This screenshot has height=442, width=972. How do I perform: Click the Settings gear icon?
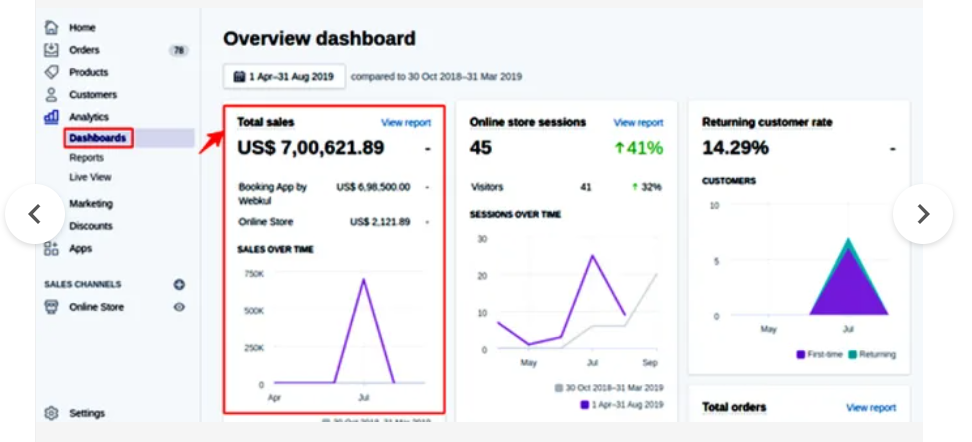tap(51, 413)
